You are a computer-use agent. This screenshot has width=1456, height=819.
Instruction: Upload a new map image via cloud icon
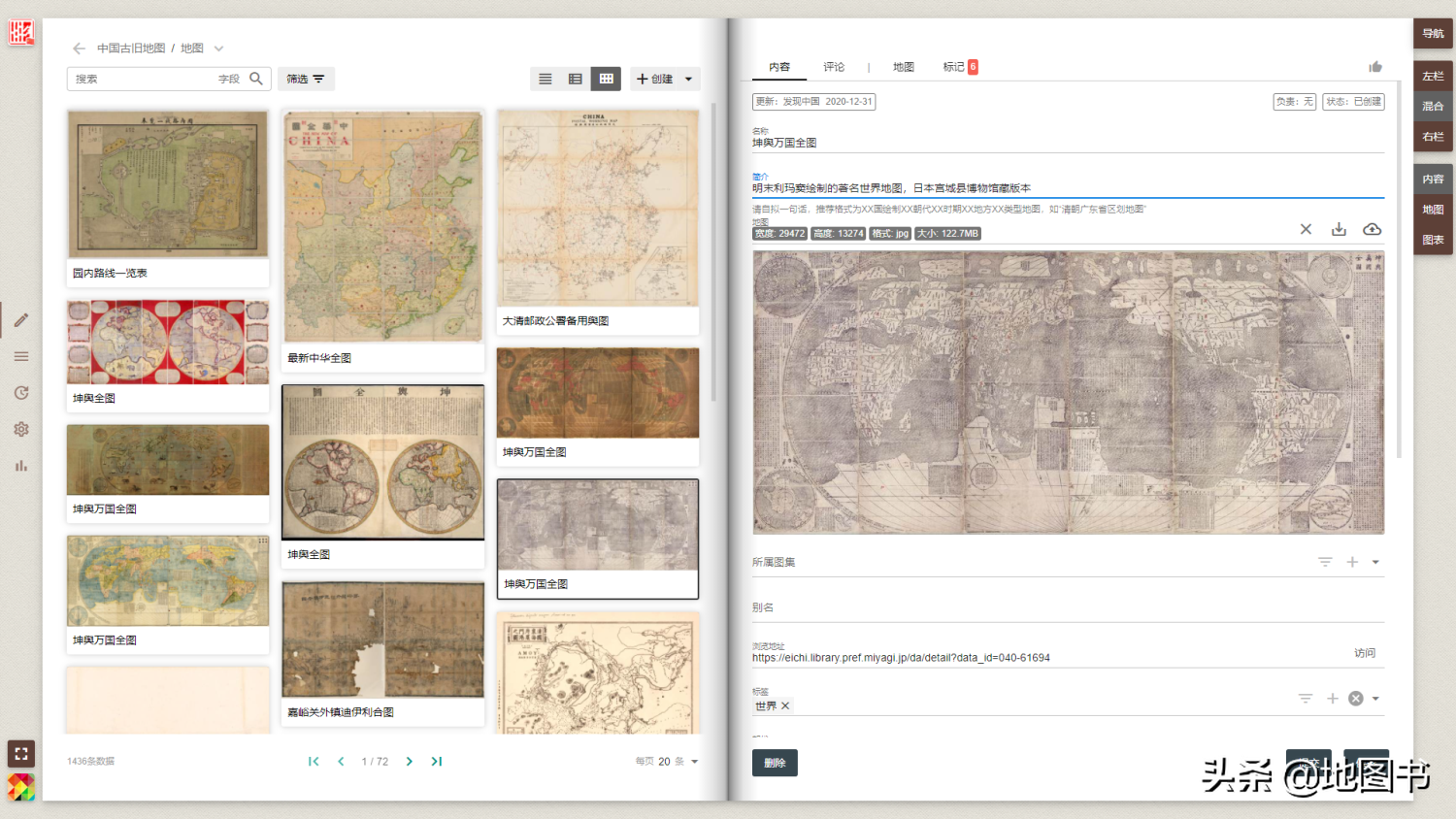1372,229
